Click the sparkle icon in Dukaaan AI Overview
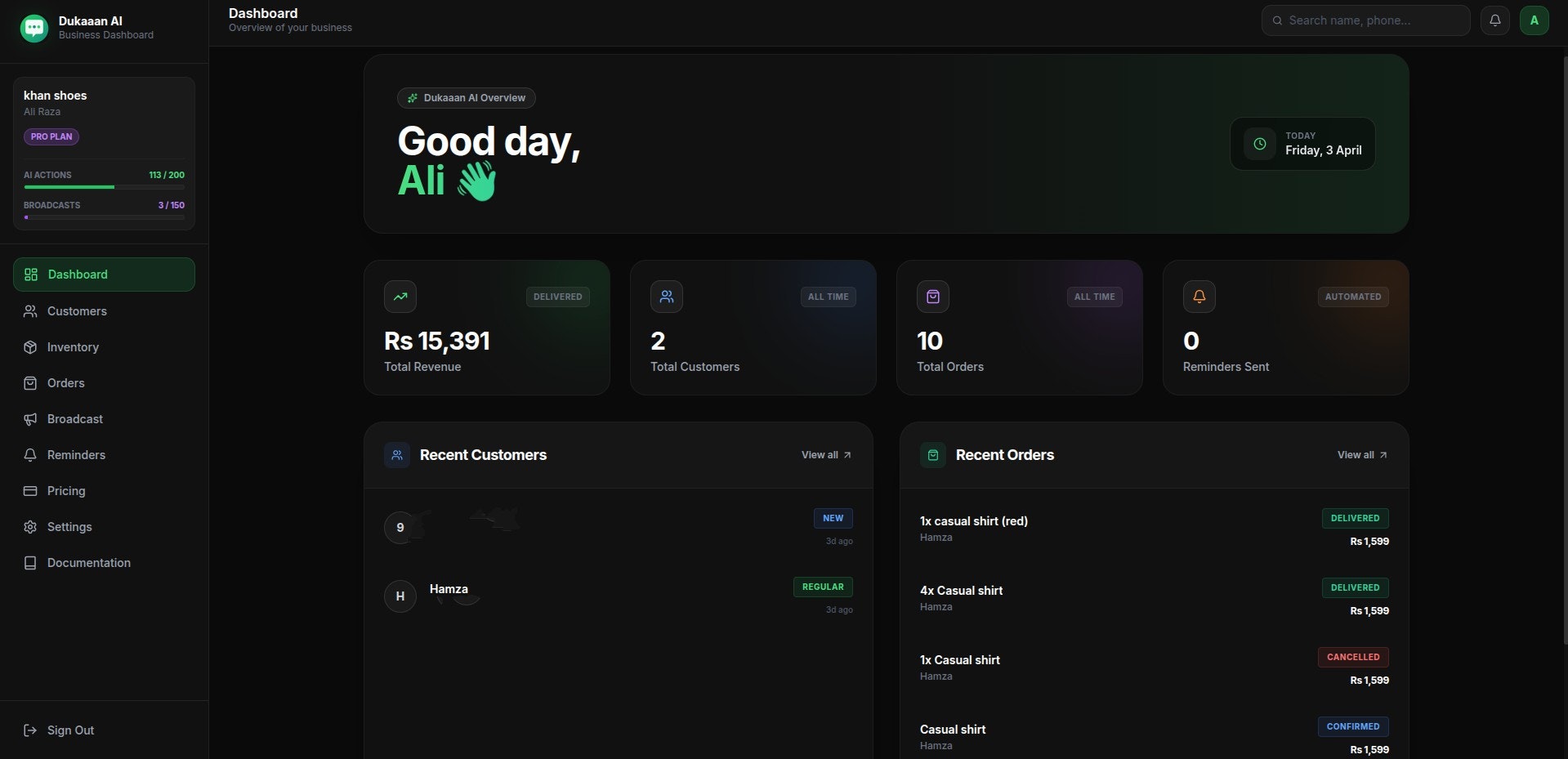 (413, 98)
